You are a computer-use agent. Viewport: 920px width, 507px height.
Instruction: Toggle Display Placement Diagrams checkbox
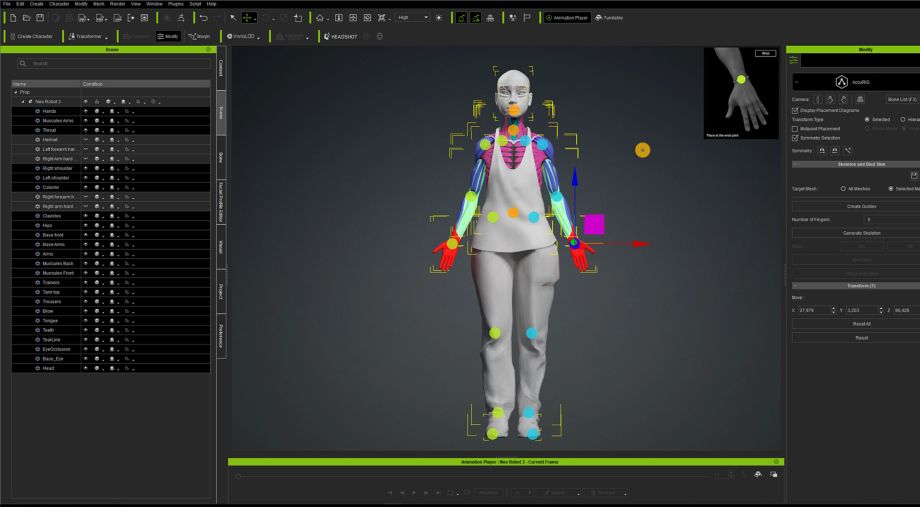pos(795,110)
